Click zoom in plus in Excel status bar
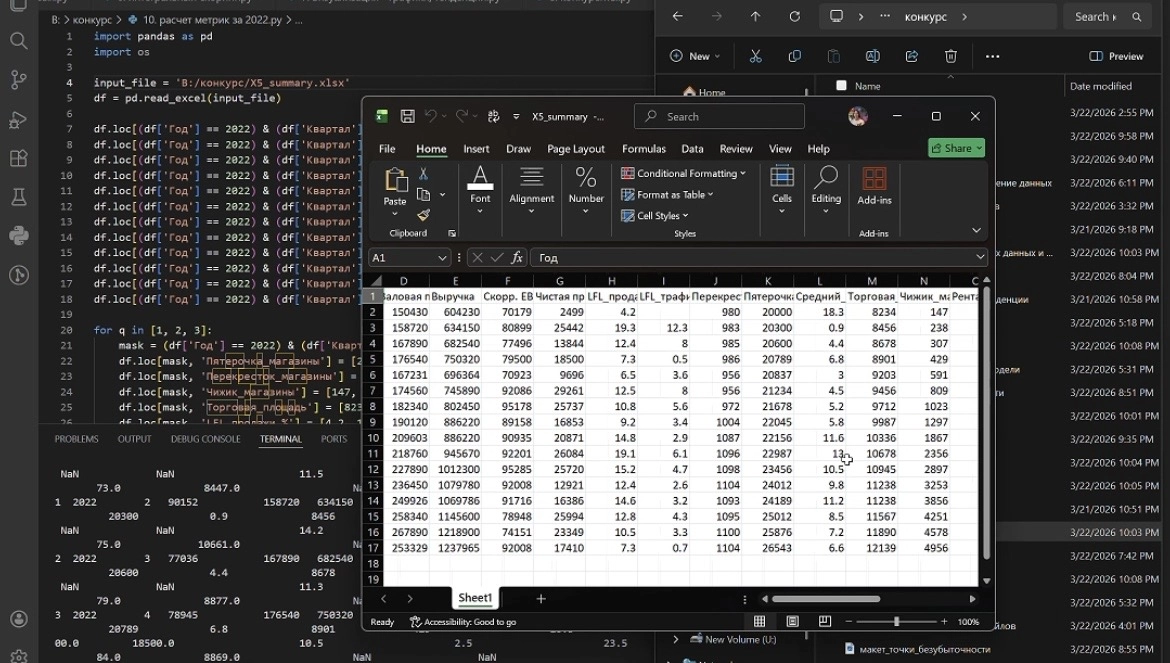Image resolution: width=1170 pixels, height=663 pixels. tap(944, 621)
